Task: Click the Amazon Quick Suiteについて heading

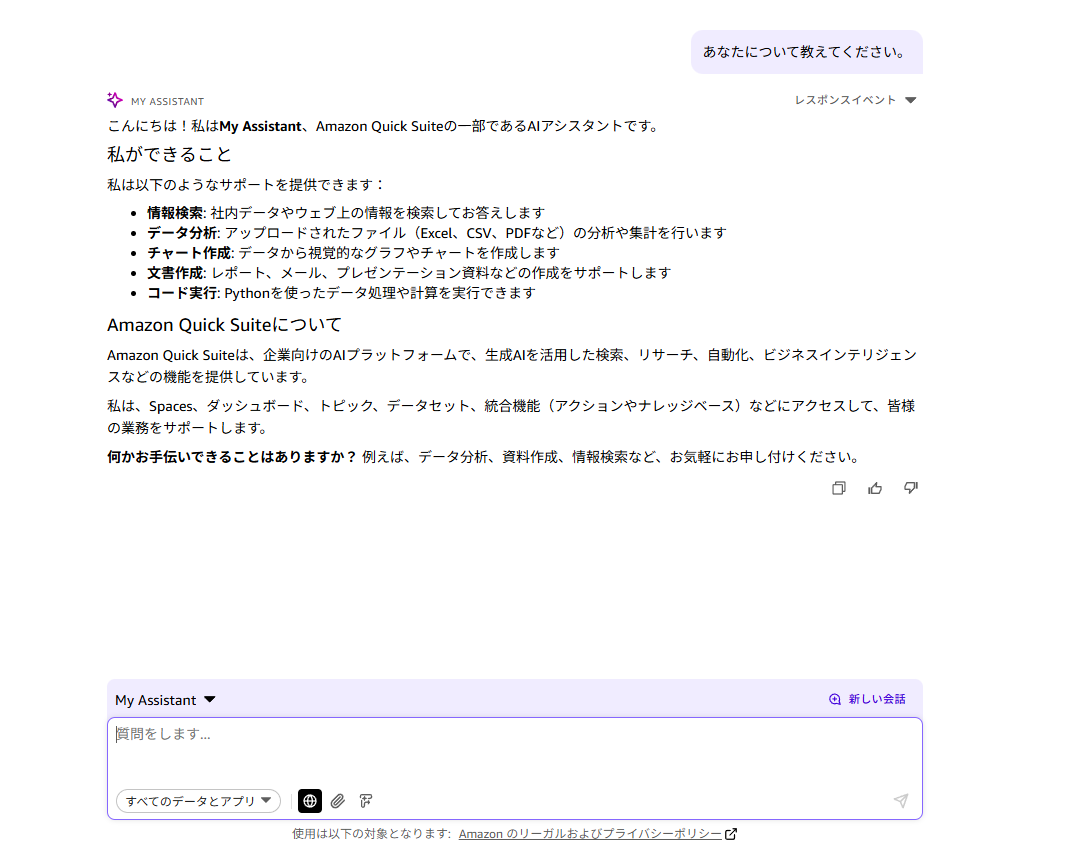Action: pos(224,325)
